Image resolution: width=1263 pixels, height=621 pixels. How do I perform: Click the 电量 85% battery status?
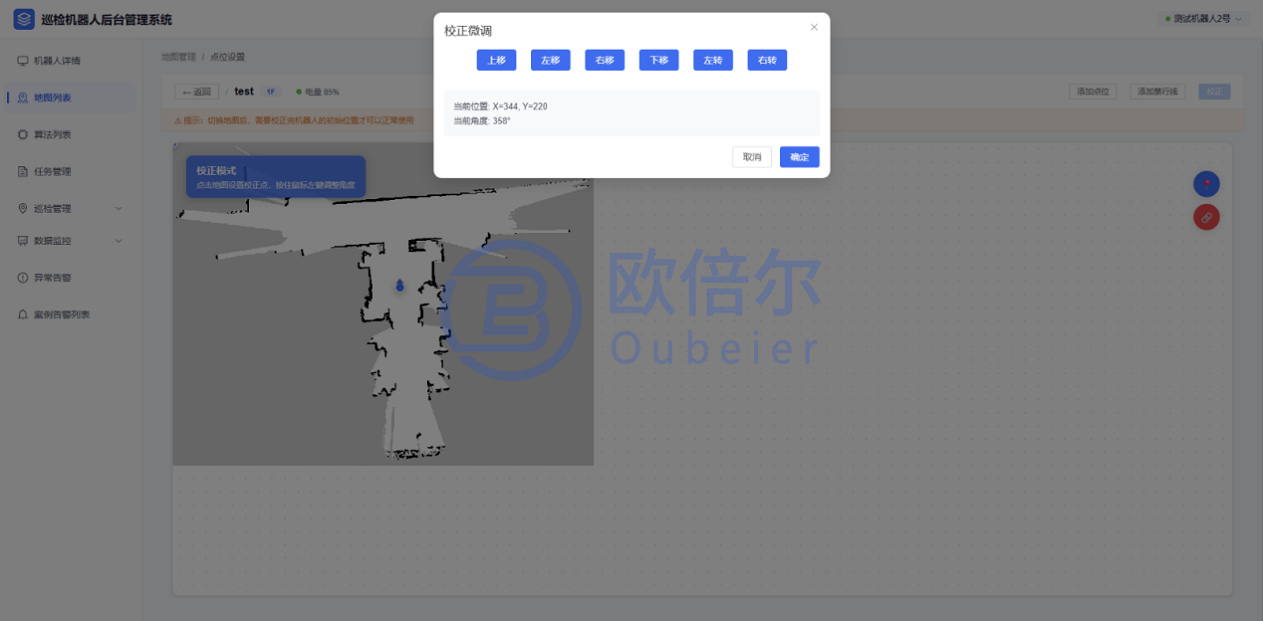[x=318, y=92]
